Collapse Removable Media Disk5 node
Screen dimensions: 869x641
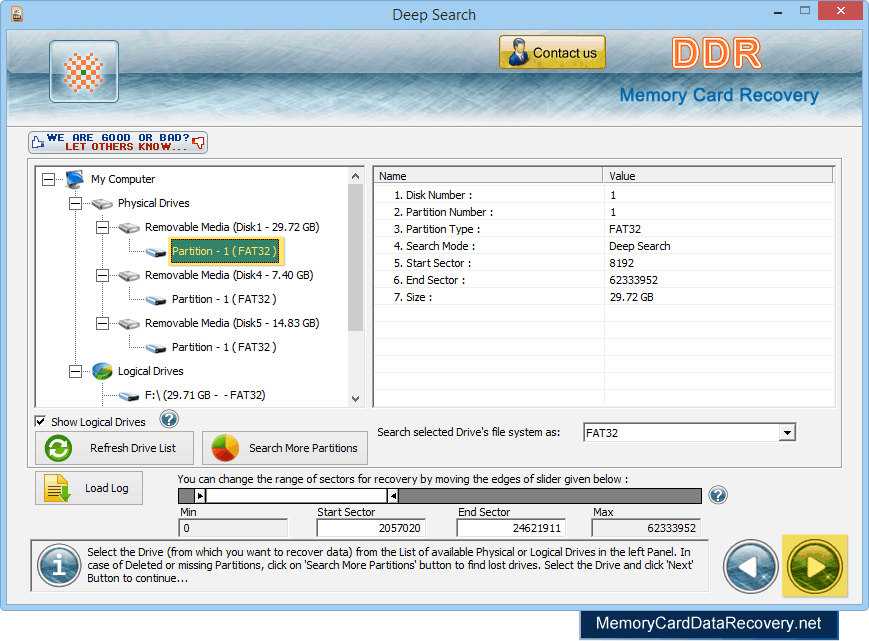103,324
